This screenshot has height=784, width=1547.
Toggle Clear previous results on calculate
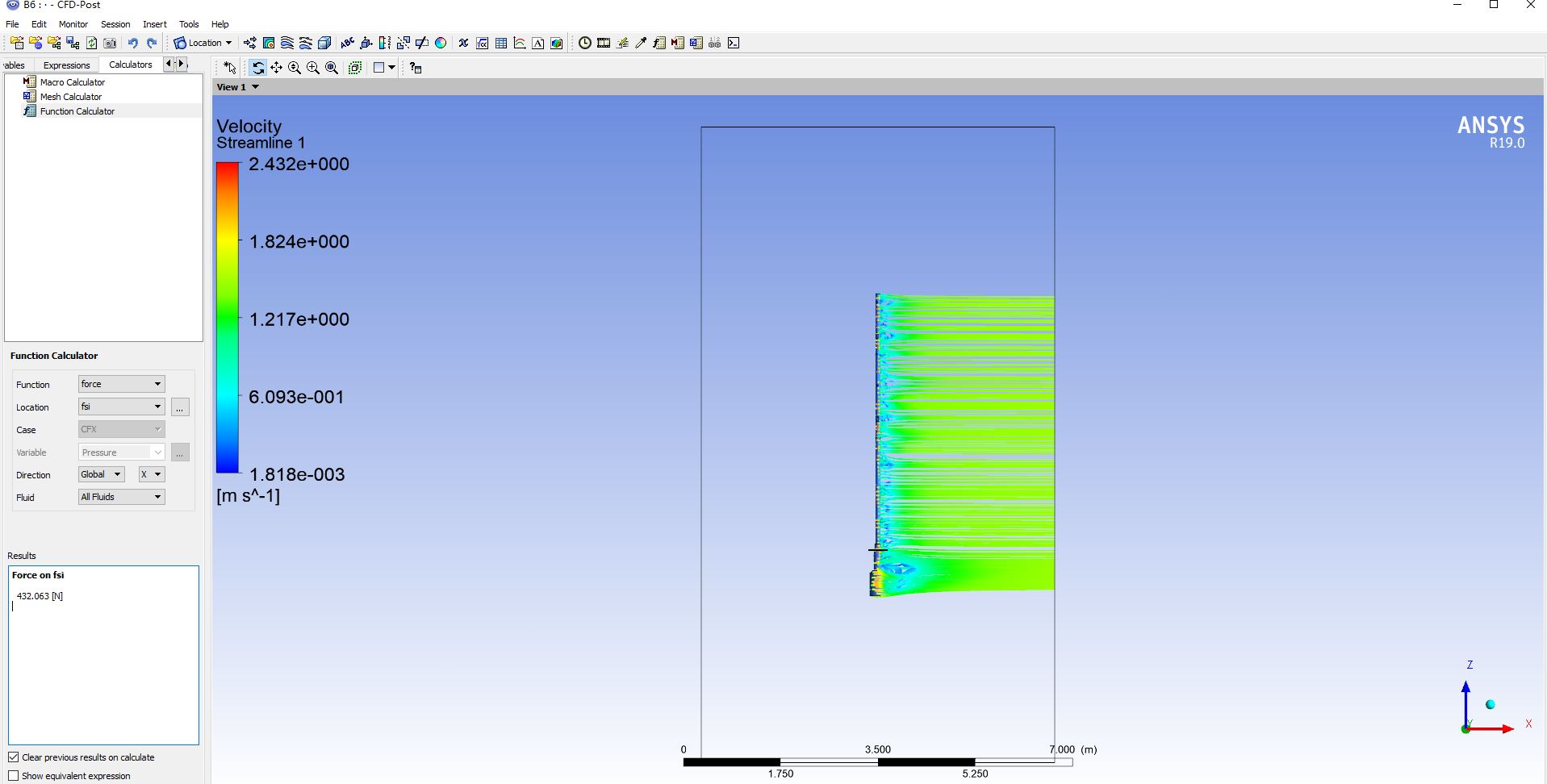pyautogui.click(x=14, y=757)
